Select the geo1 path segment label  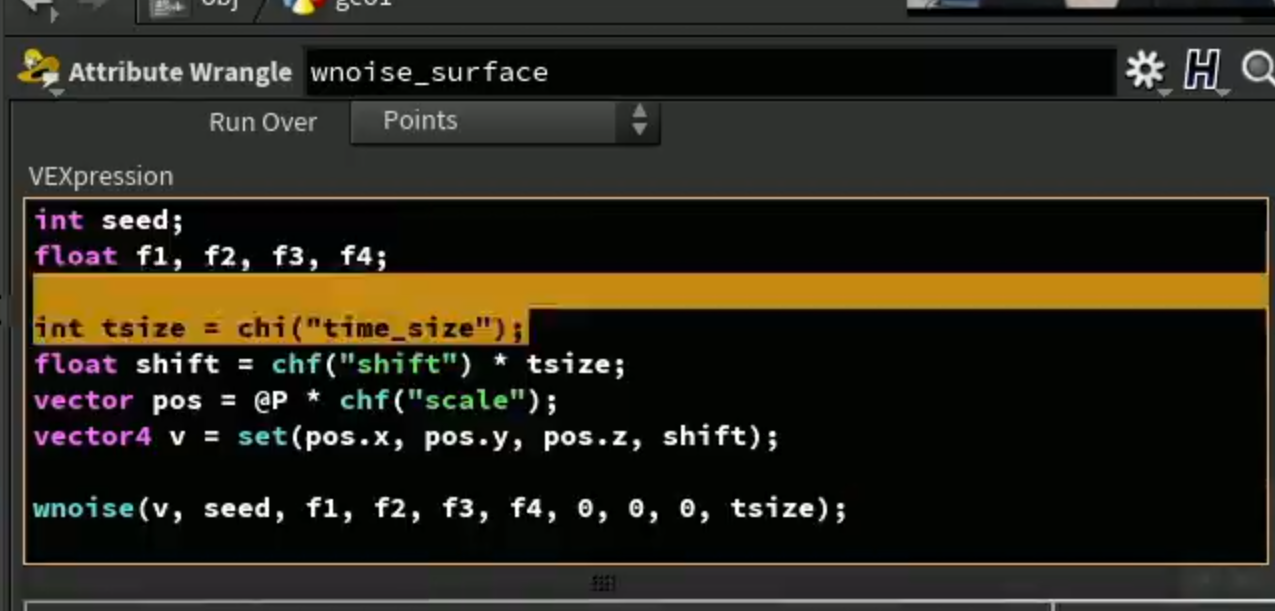(x=363, y=4)
